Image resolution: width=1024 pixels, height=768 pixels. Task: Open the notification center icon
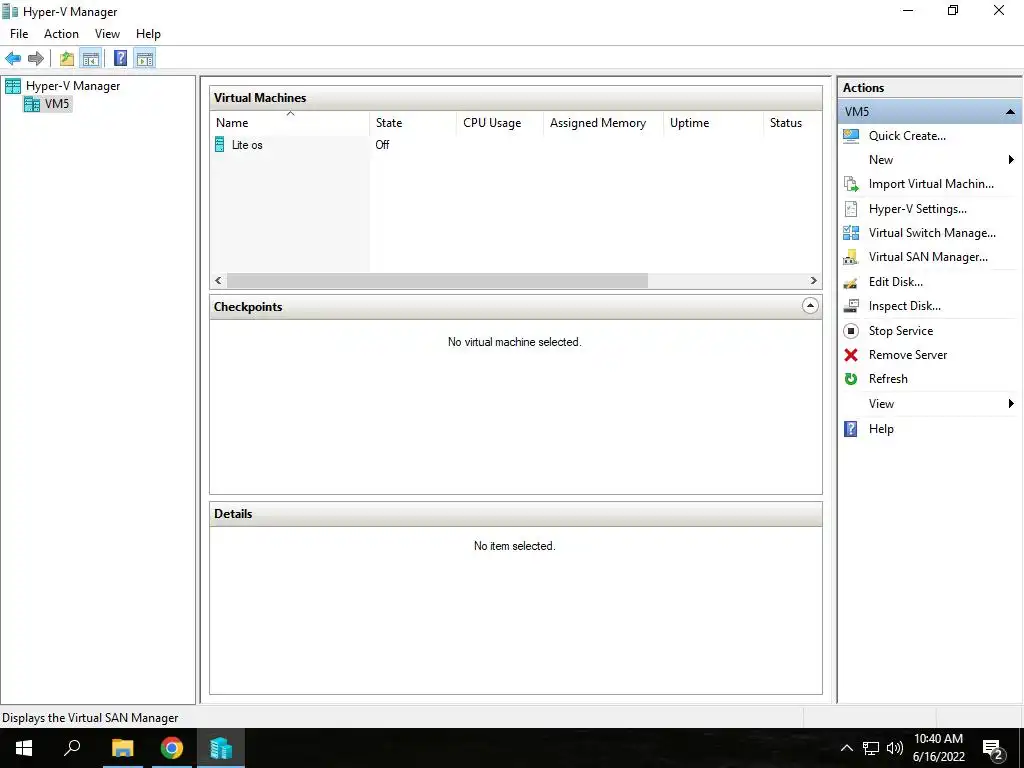pyautogui.click(x=993, y=749)
